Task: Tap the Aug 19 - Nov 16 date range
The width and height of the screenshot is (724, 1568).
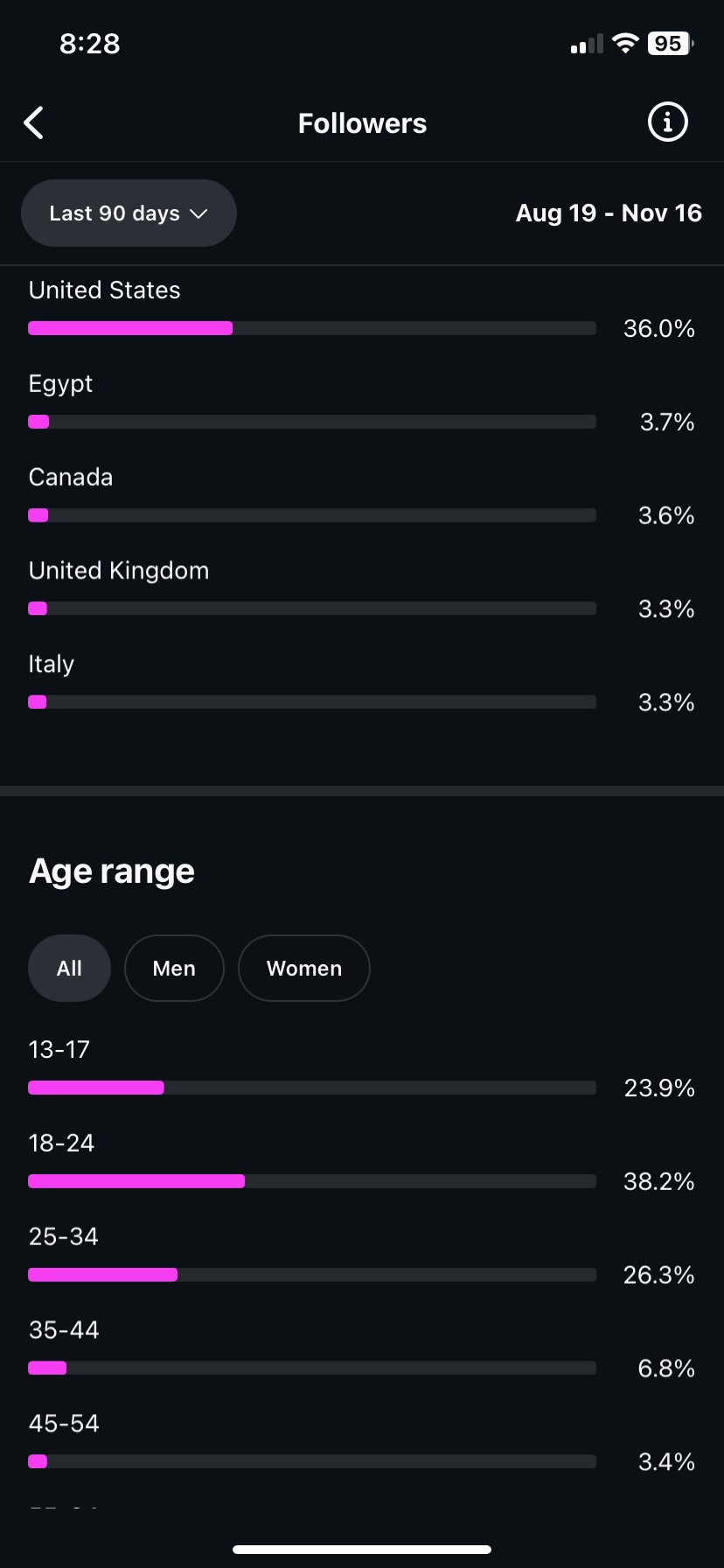Action: 609,213
